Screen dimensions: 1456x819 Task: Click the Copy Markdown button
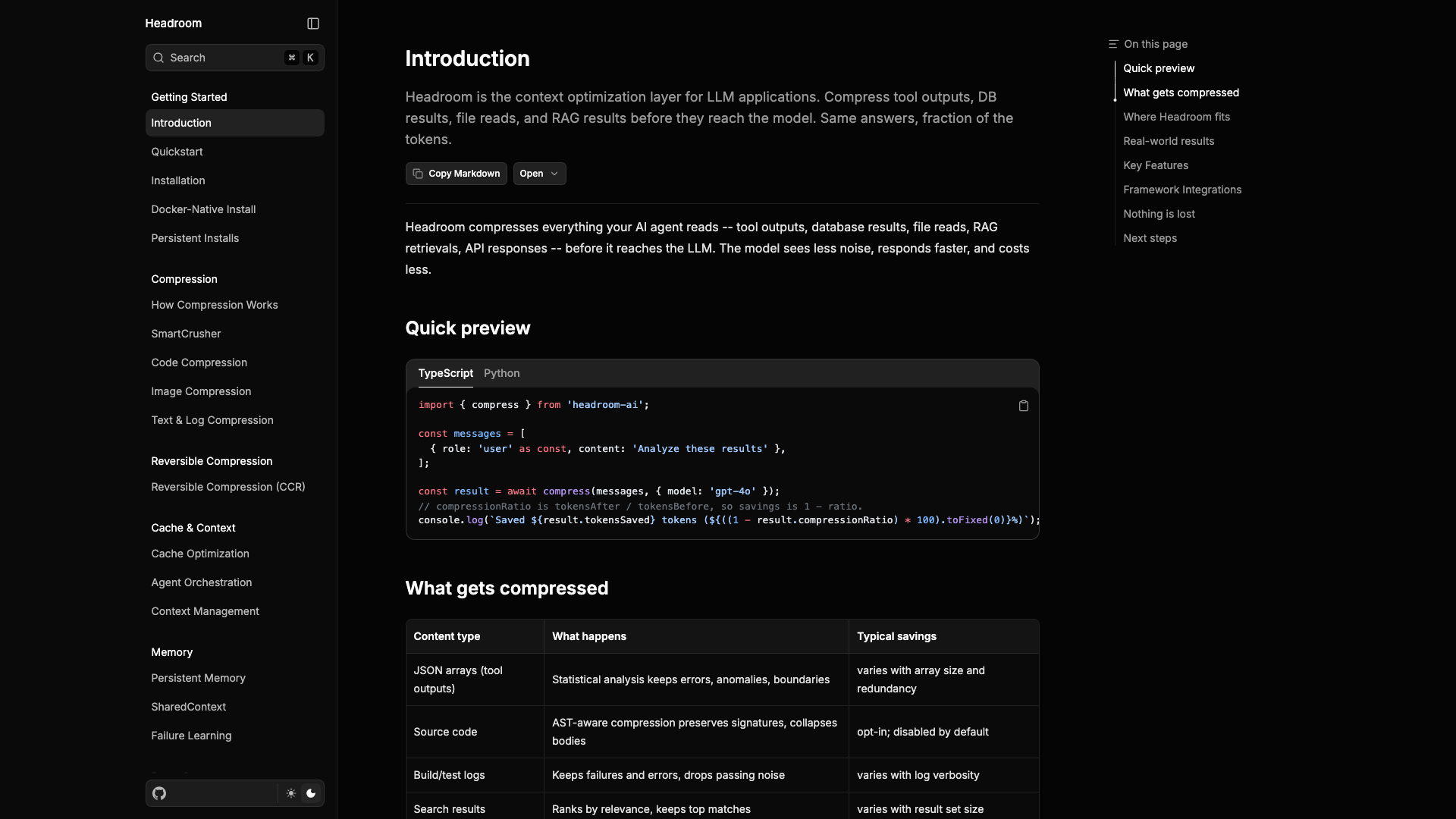click(457, 174)
